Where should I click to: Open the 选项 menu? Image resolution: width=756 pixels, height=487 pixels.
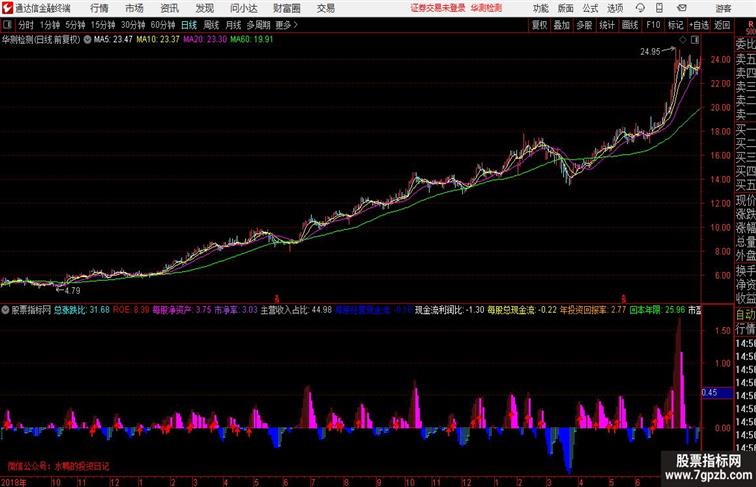point(615,8)
